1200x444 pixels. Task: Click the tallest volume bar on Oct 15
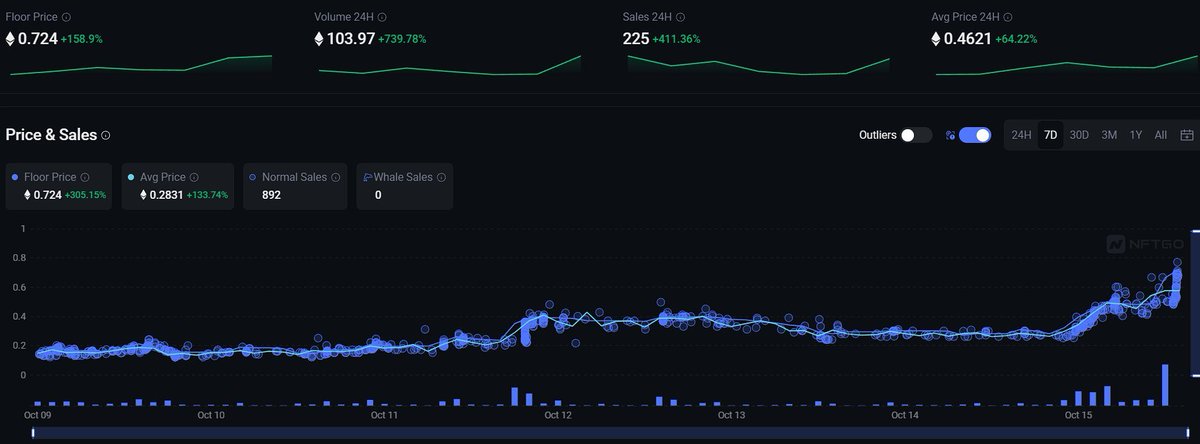click(1165, 385)
